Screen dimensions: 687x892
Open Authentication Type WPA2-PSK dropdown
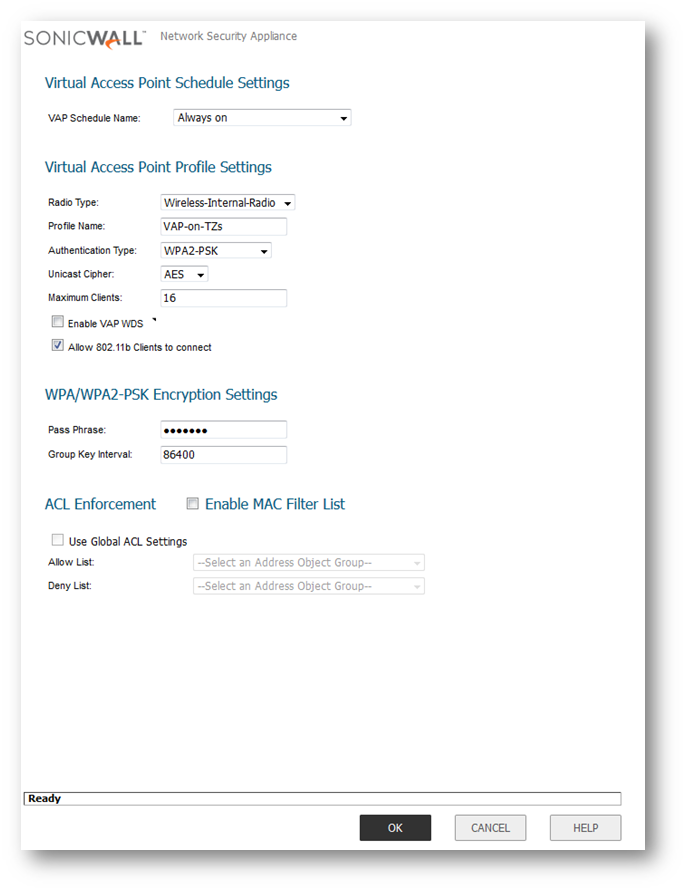[216, 251]
